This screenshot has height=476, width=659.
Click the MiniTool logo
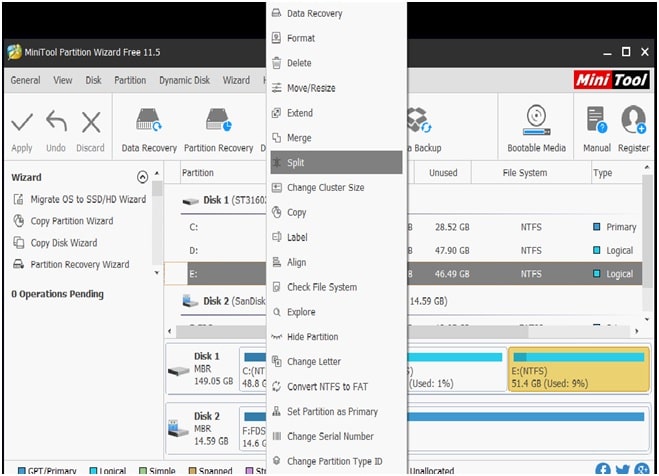(x=612, y=79)
